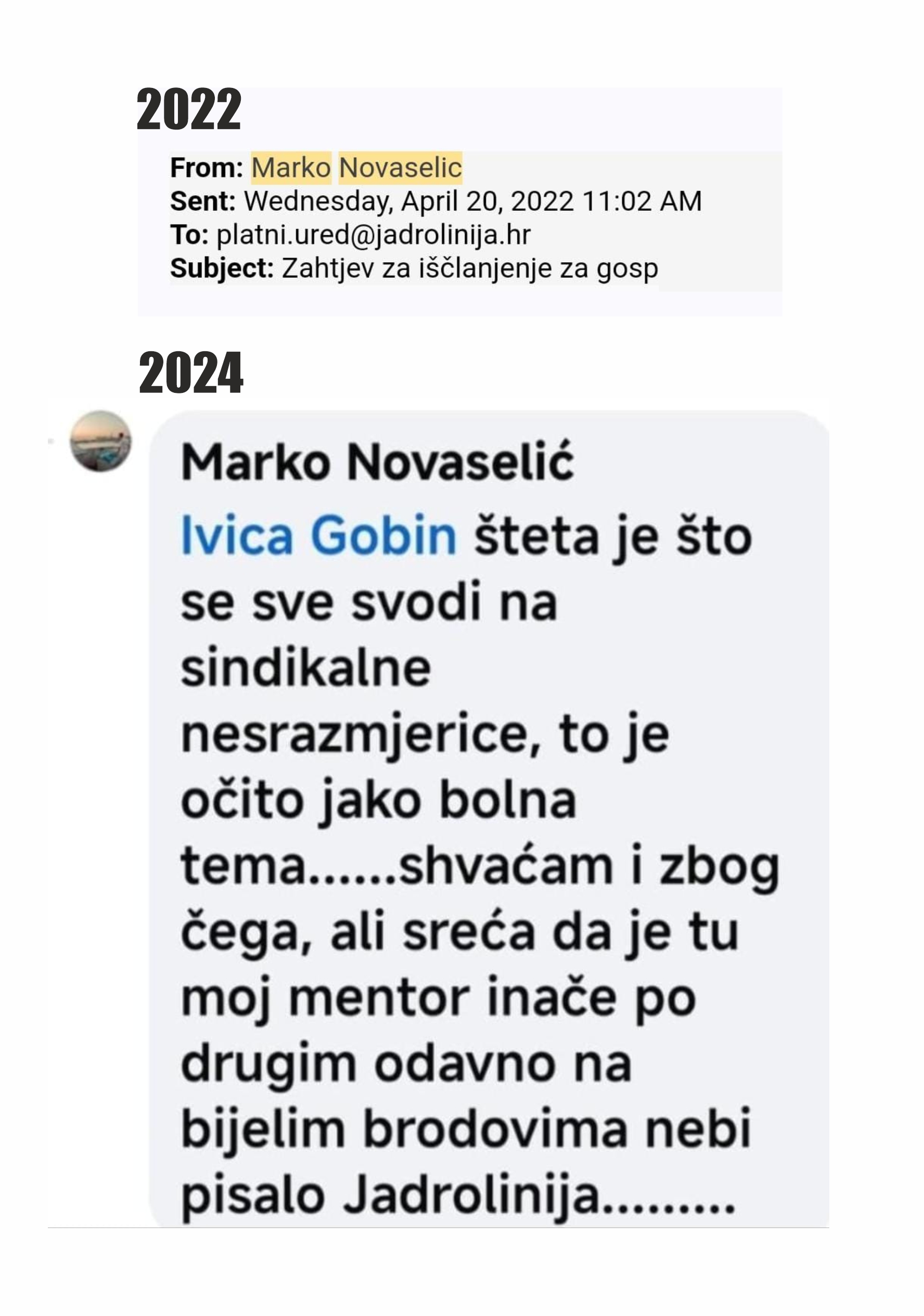
Task: Click the platni.ured@jadrolinija.hr email address
Action: click(374, 235)
